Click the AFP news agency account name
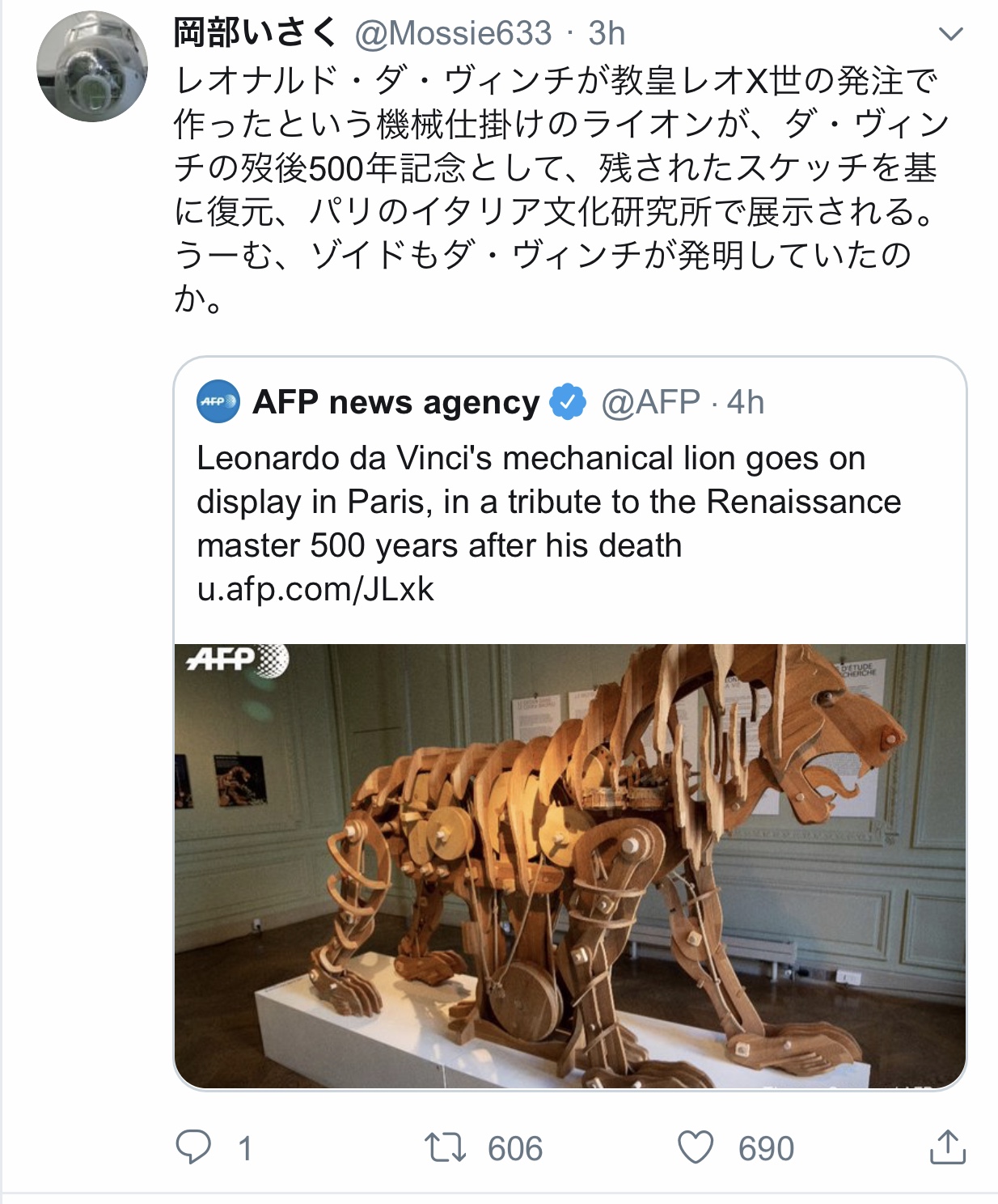Screen dimensions: 998x1204 (395, 402)
